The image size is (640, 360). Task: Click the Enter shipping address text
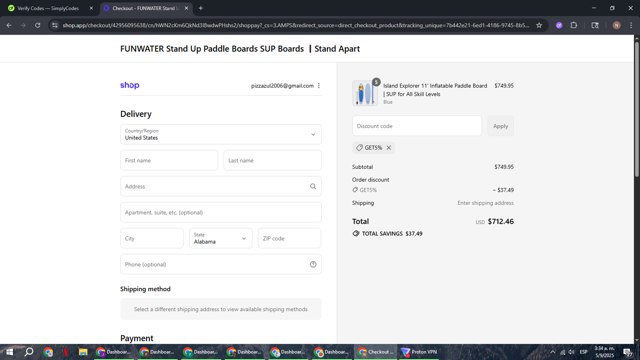(485, 203)
